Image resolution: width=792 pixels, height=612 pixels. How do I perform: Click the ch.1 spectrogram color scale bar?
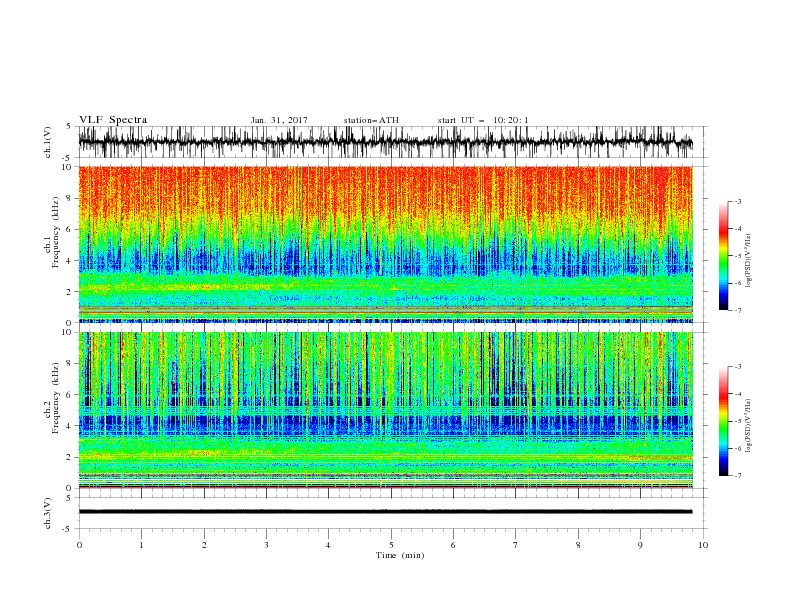click(723, 256)
